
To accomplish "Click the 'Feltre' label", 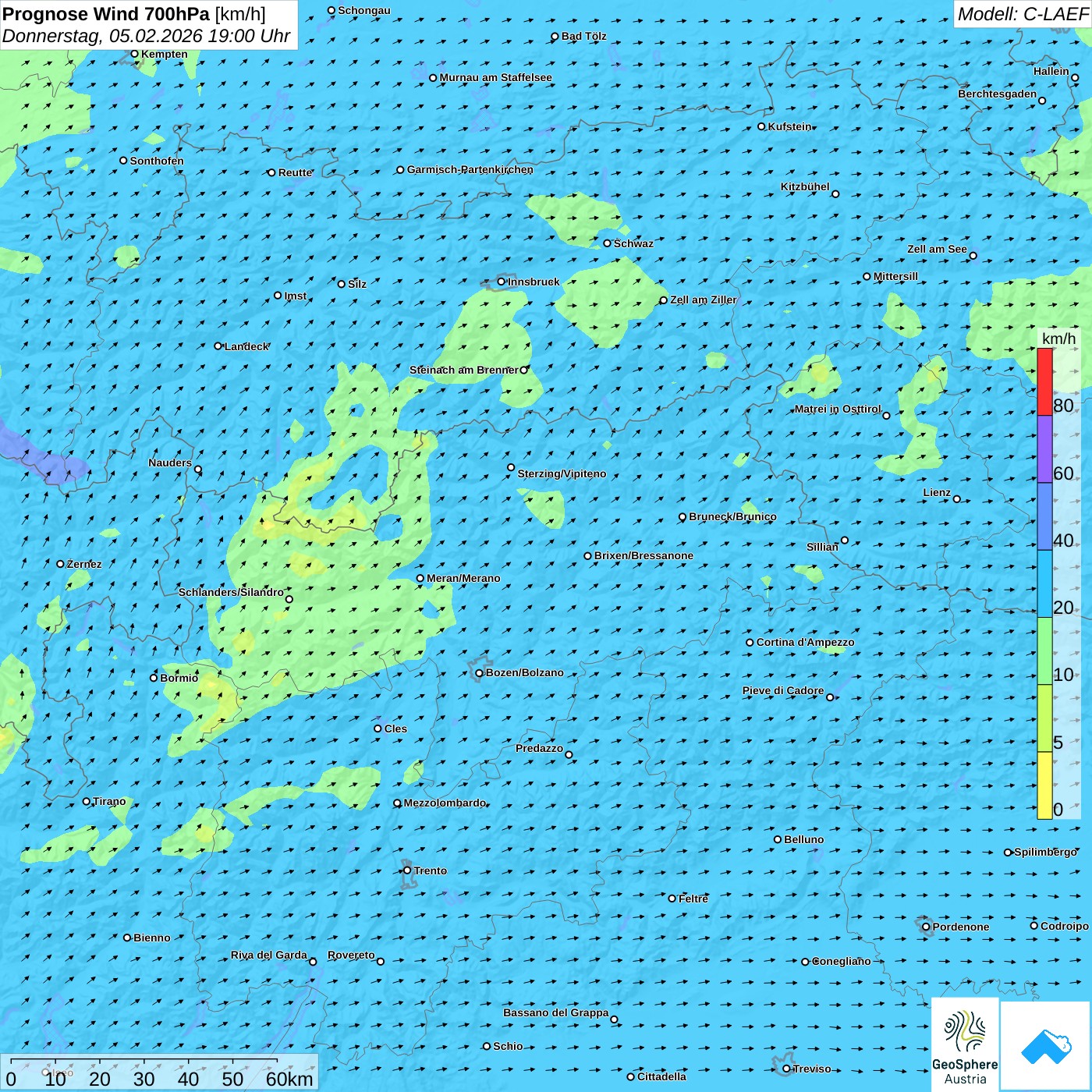I will point(693,899).
